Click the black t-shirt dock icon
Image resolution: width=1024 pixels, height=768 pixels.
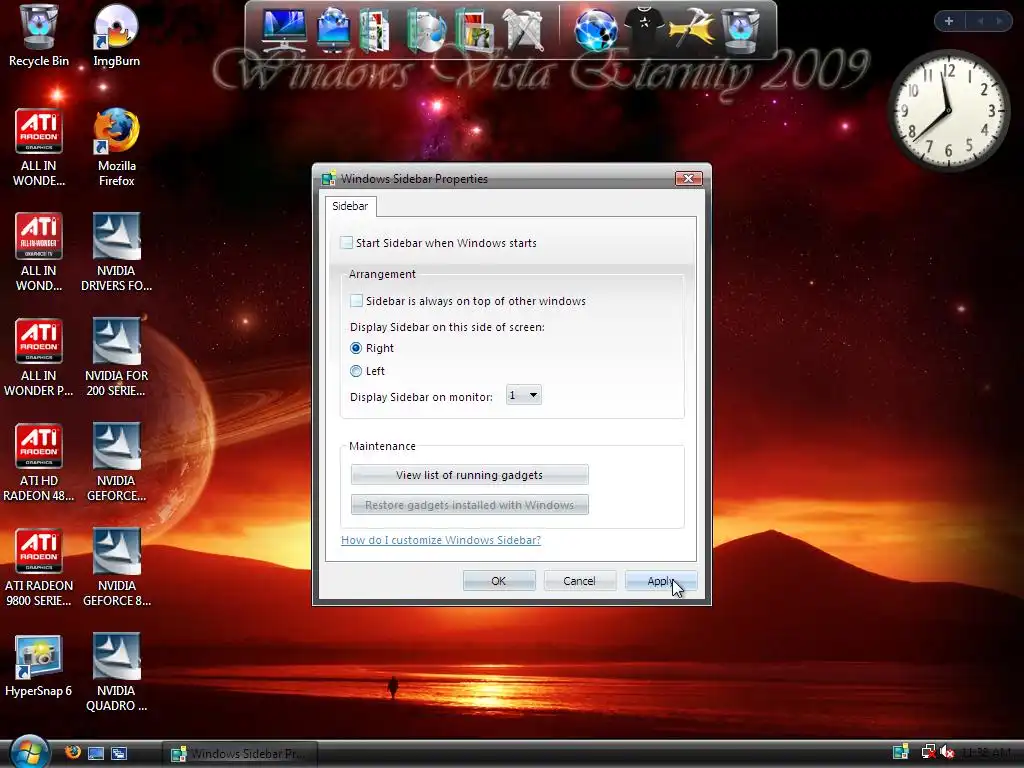click(x=644, y=27)
